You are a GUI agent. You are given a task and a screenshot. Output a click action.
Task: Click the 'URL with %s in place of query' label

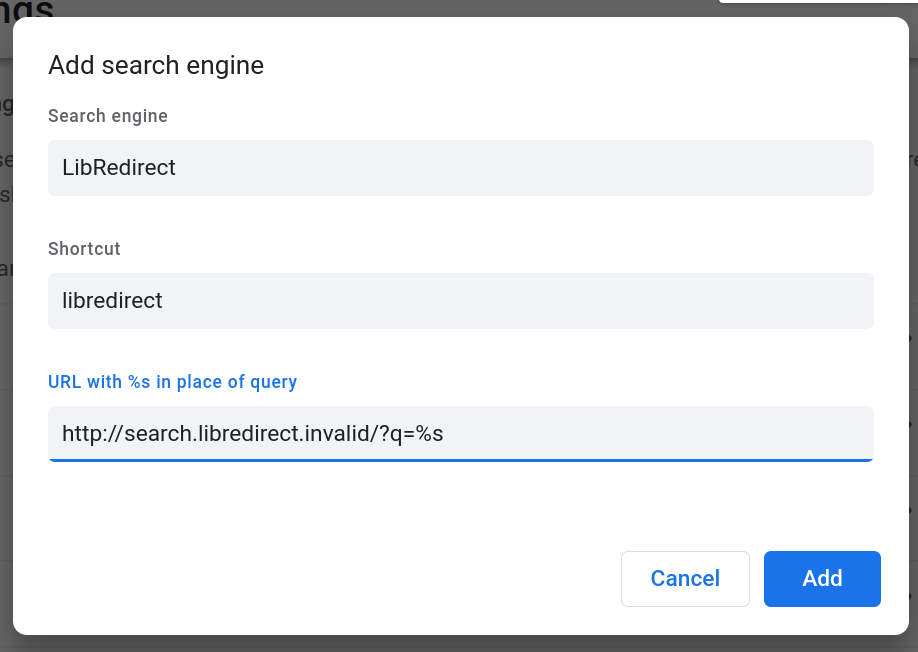click(x=173, y=382)
